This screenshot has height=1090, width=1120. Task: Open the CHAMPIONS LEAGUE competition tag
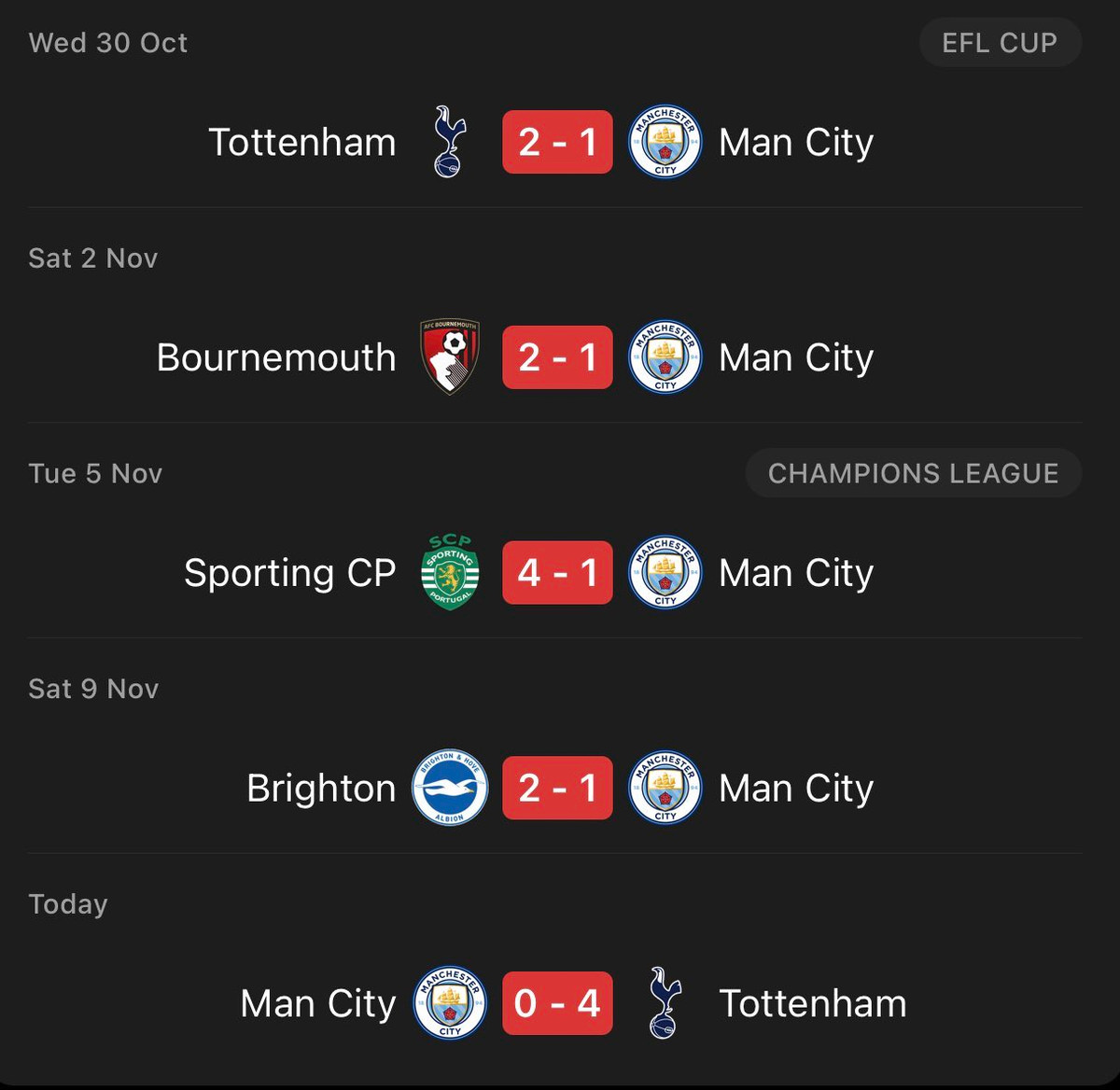[913, 473]
